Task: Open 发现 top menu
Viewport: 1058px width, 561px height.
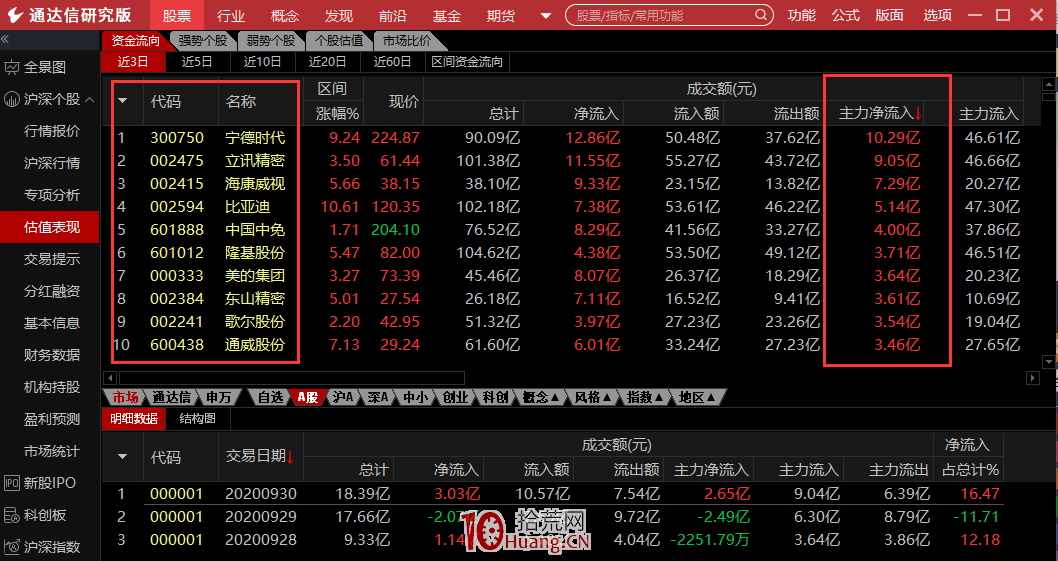Action: pos(339,16)
